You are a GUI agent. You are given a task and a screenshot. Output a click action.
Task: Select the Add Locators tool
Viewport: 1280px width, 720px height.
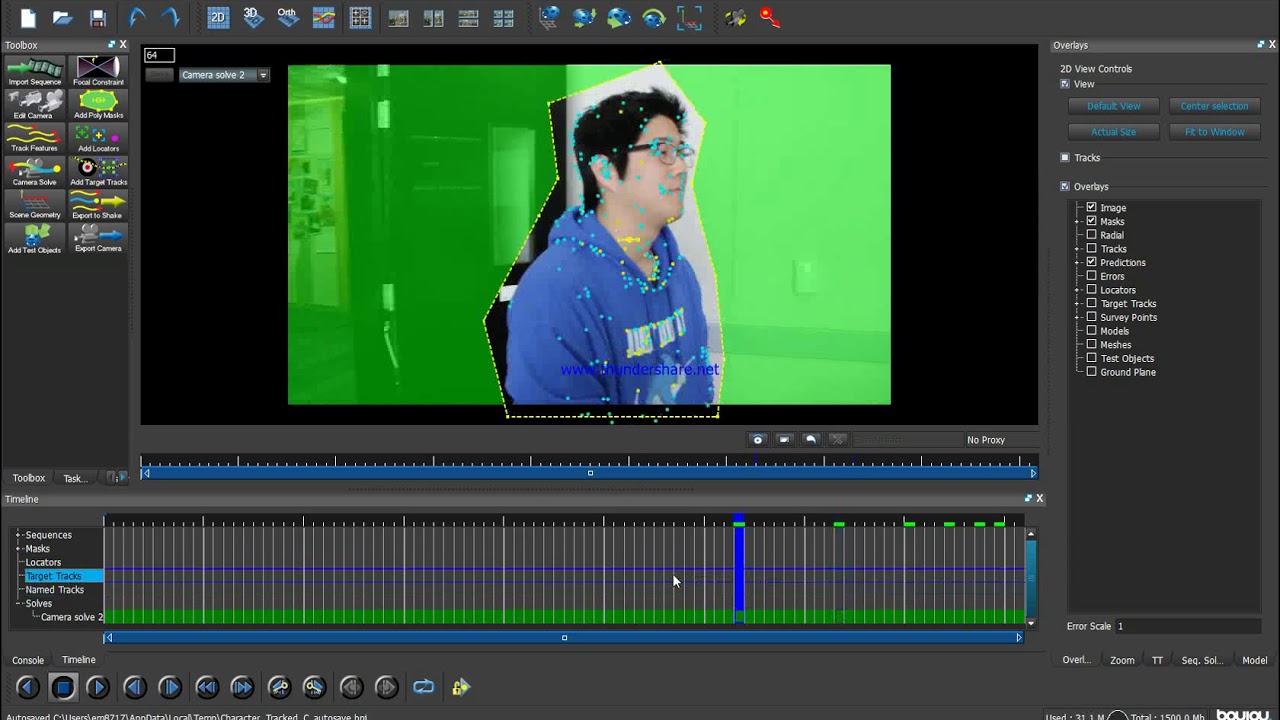click(98, 137)
